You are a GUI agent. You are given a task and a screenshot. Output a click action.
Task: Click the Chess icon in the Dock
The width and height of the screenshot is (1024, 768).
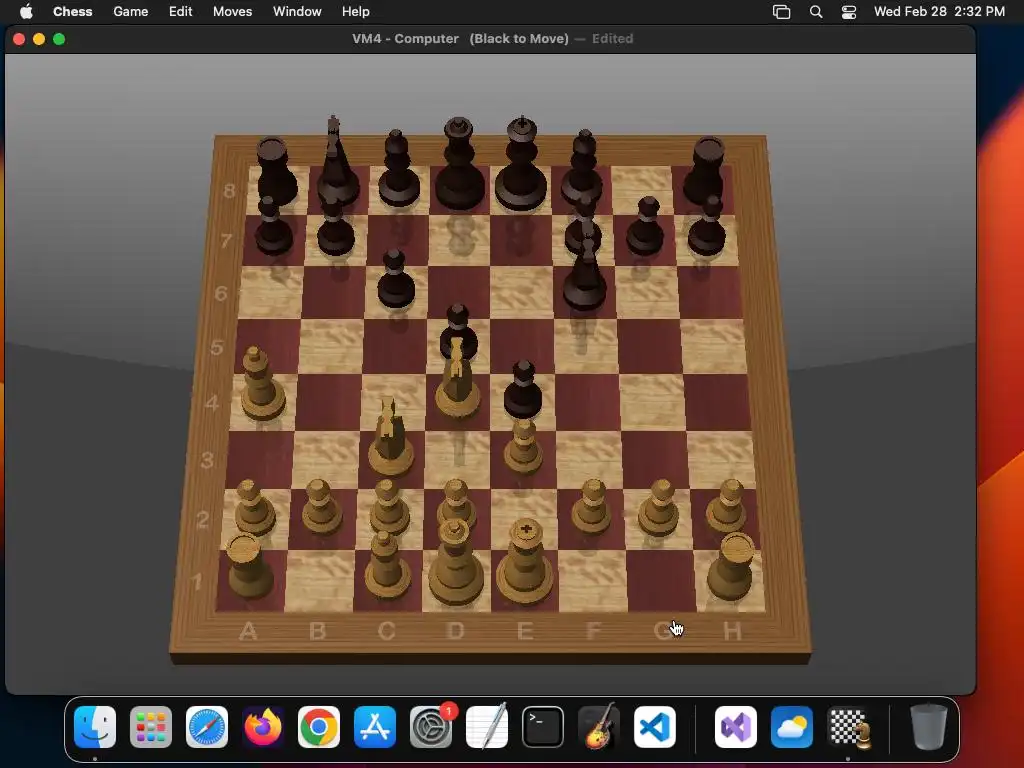[x=848, y=727]
